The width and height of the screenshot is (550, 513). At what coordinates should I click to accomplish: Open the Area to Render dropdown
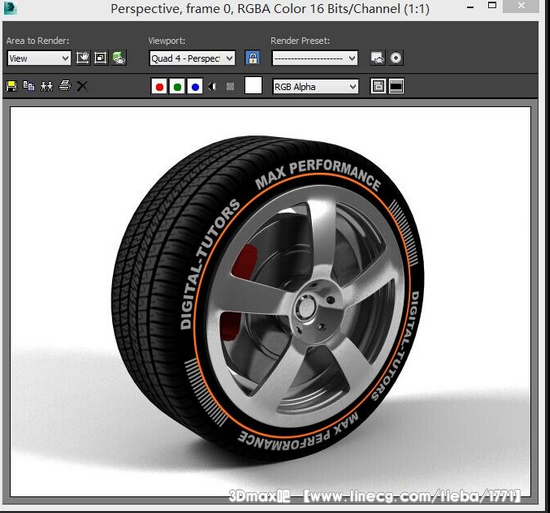39,58
